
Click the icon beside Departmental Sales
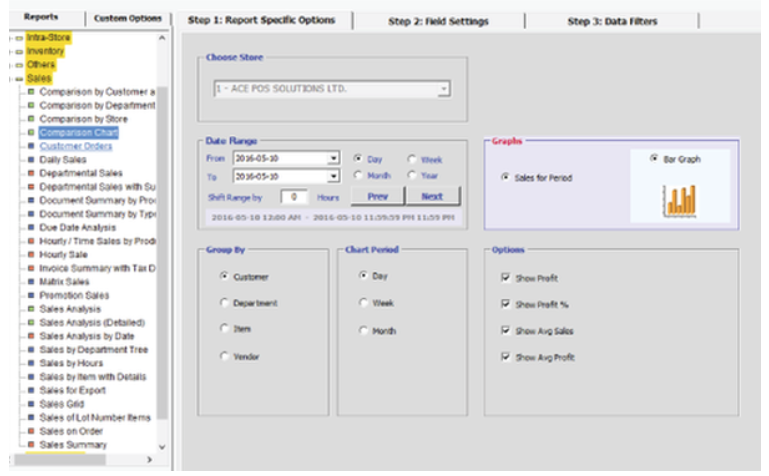click(x=31, y=173)
